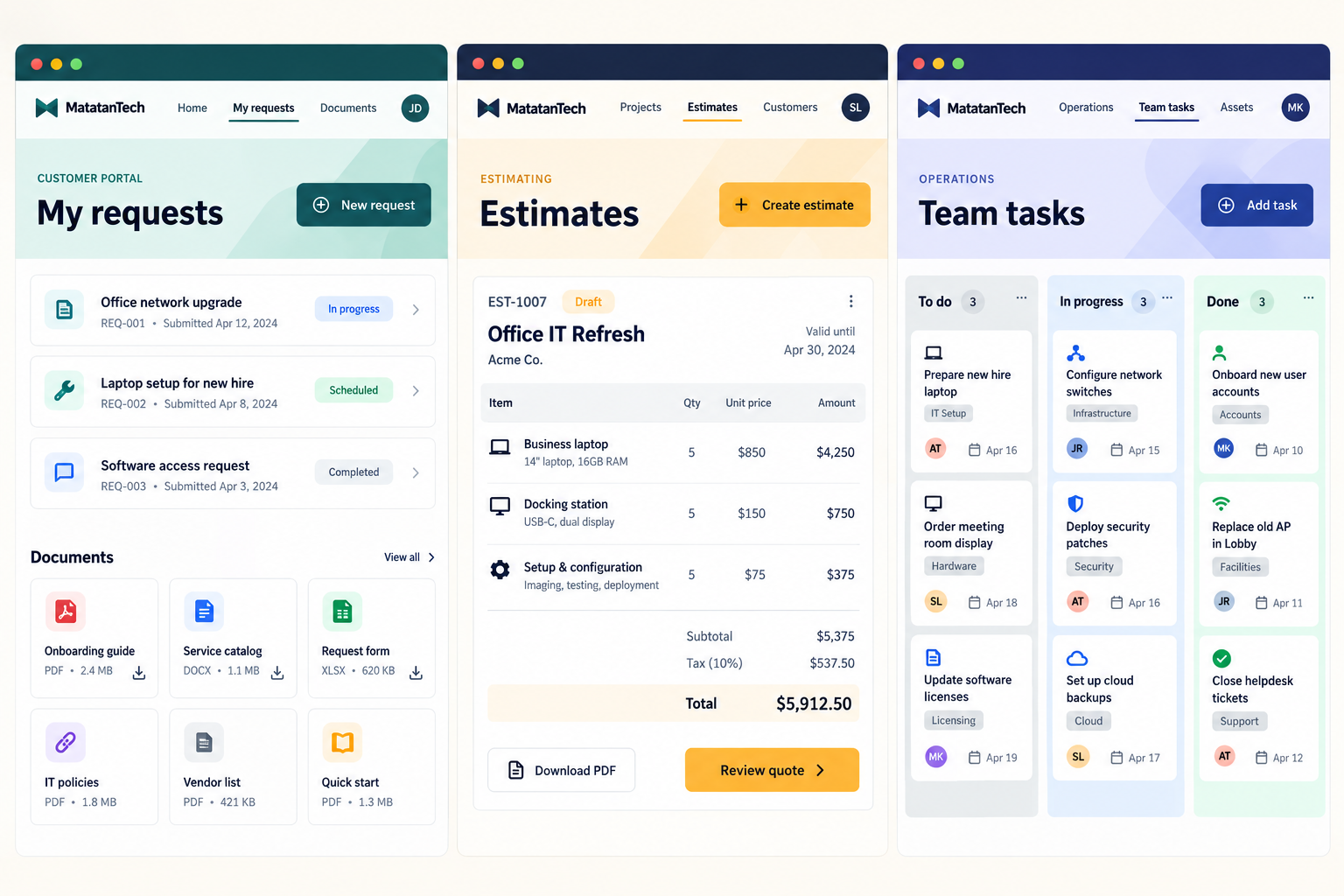The width and height of the screenshot is (1344, 896).
Task: Click the Create estimate button
Action: click(794, 205)
